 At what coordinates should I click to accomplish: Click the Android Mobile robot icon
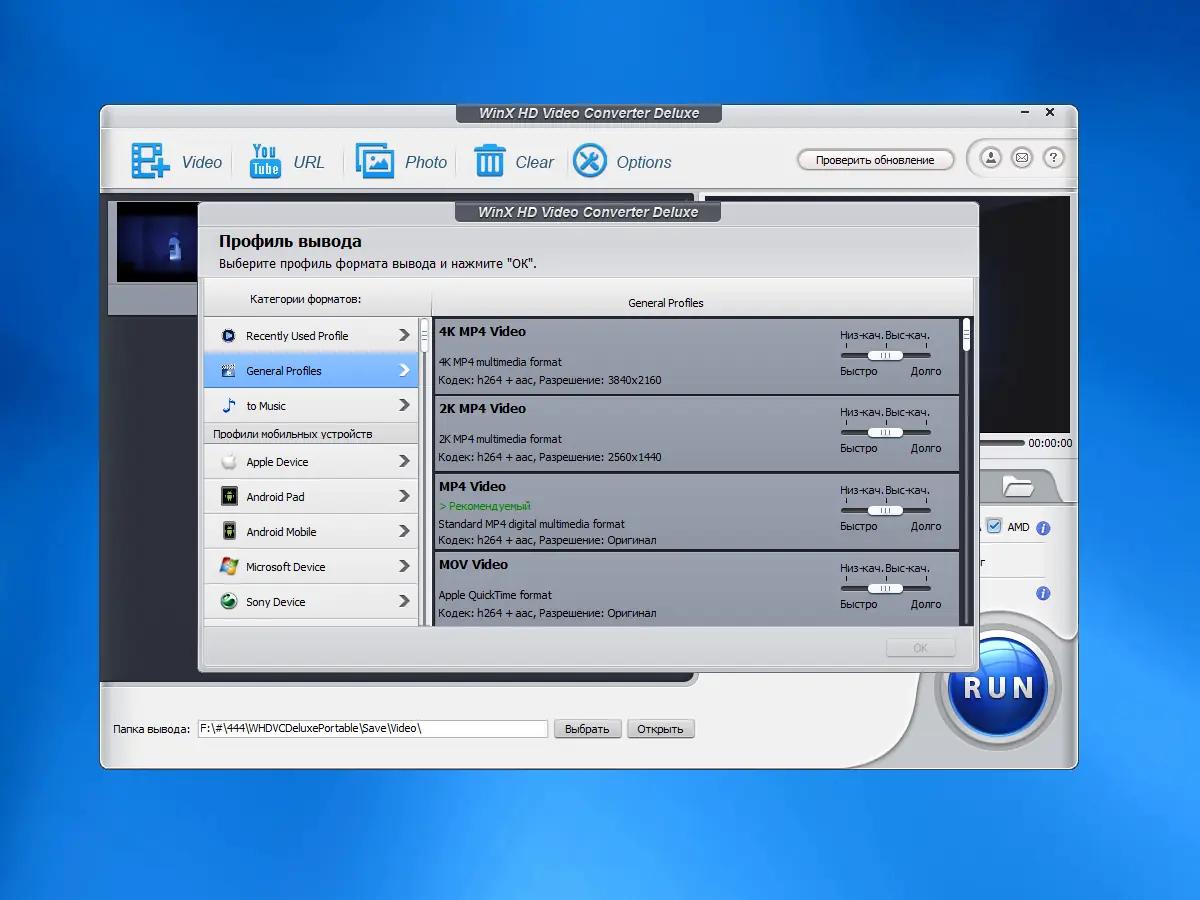(228, 532)
